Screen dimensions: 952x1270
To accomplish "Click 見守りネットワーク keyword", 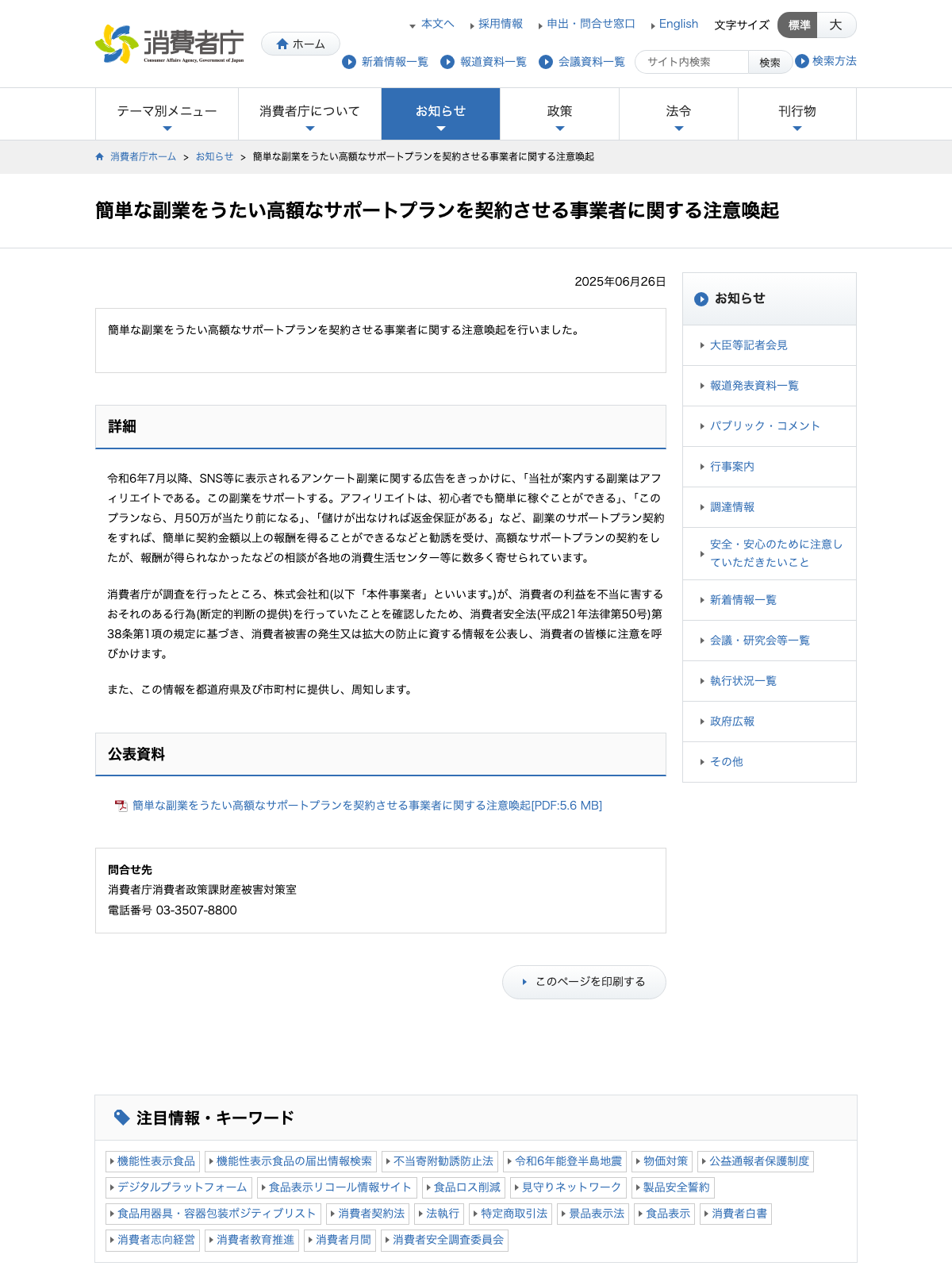I will [x=568, y=1187].
